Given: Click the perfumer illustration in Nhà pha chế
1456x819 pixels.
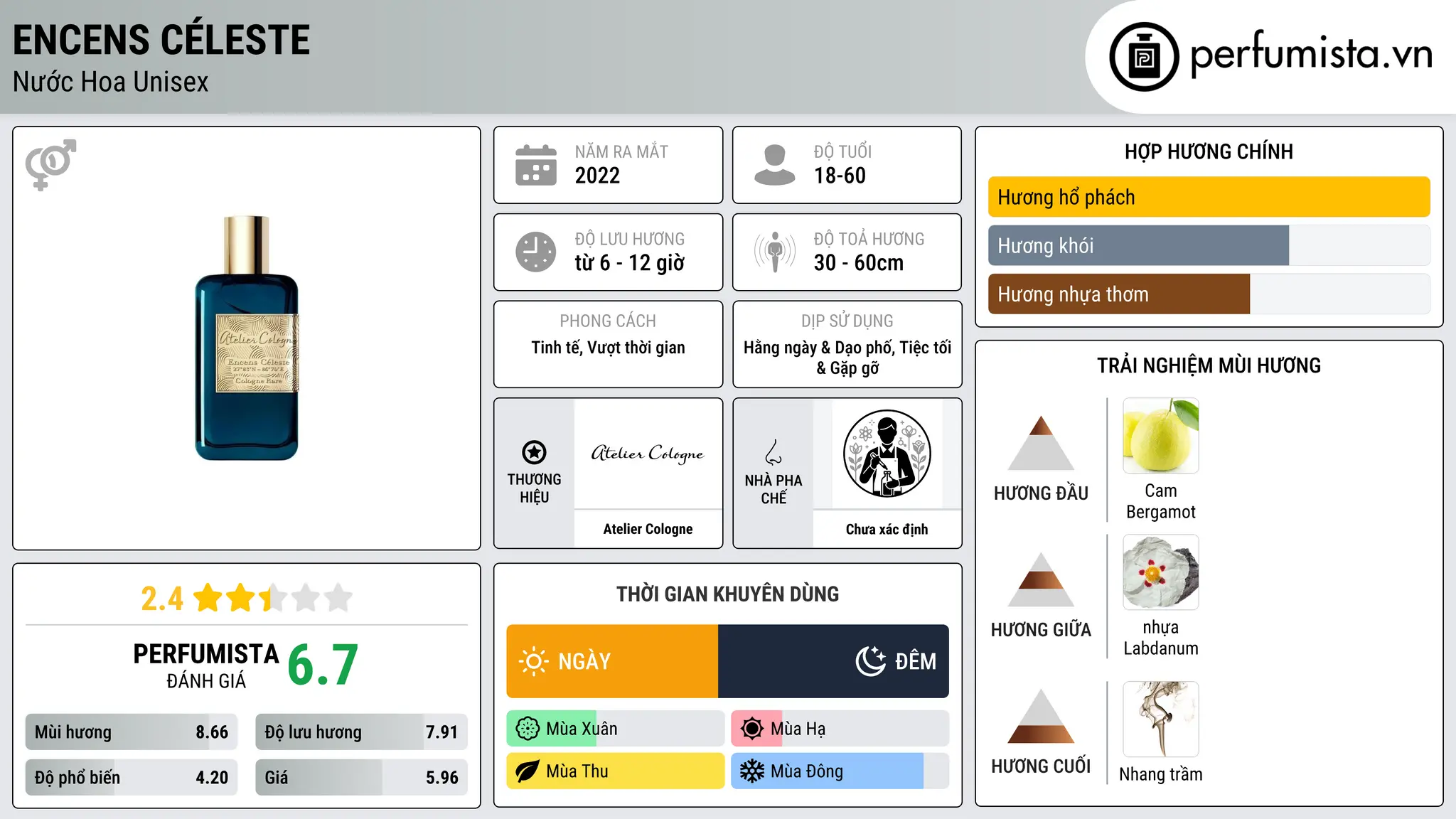Looking at the screenshot, I should click(x=887, y=454).
